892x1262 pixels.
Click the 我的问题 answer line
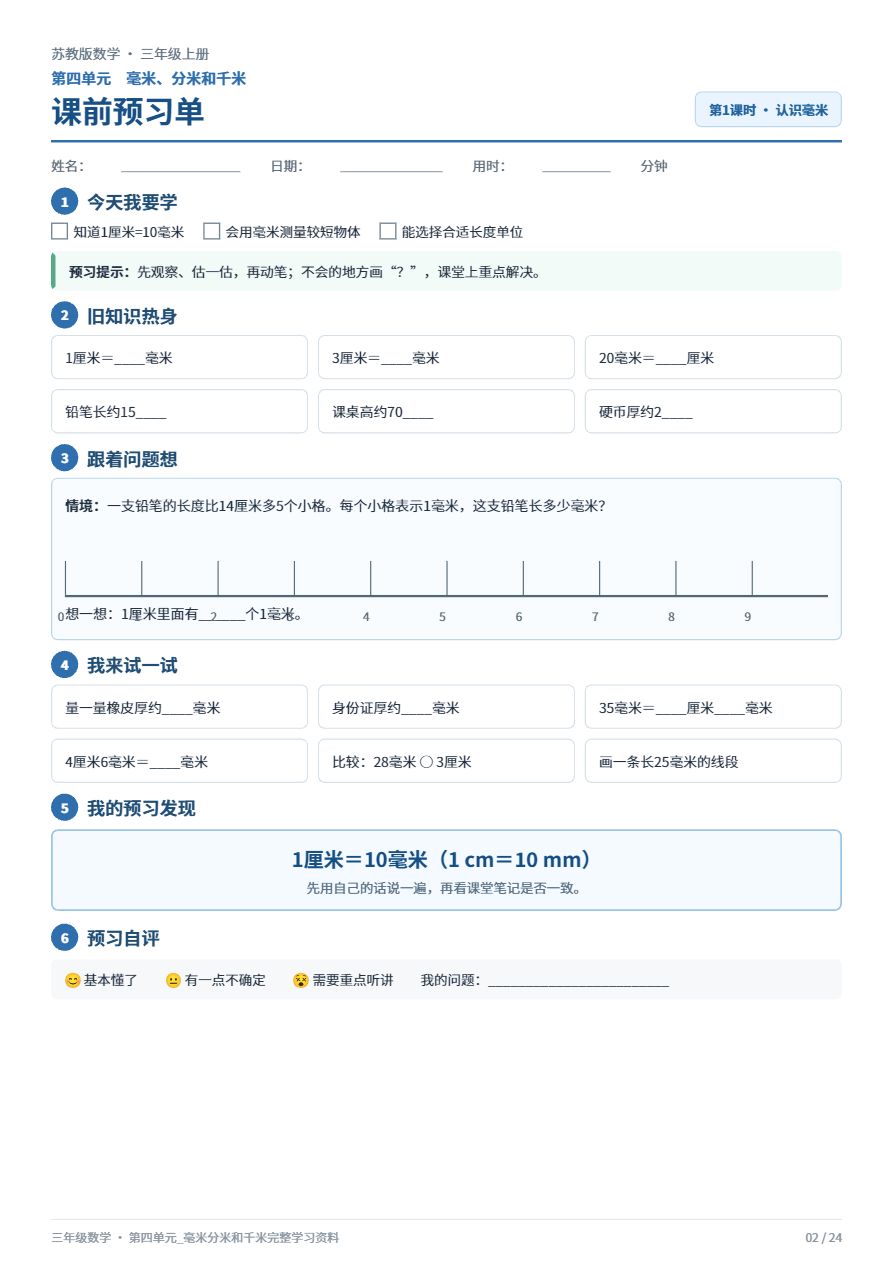[x=578, y=981]
